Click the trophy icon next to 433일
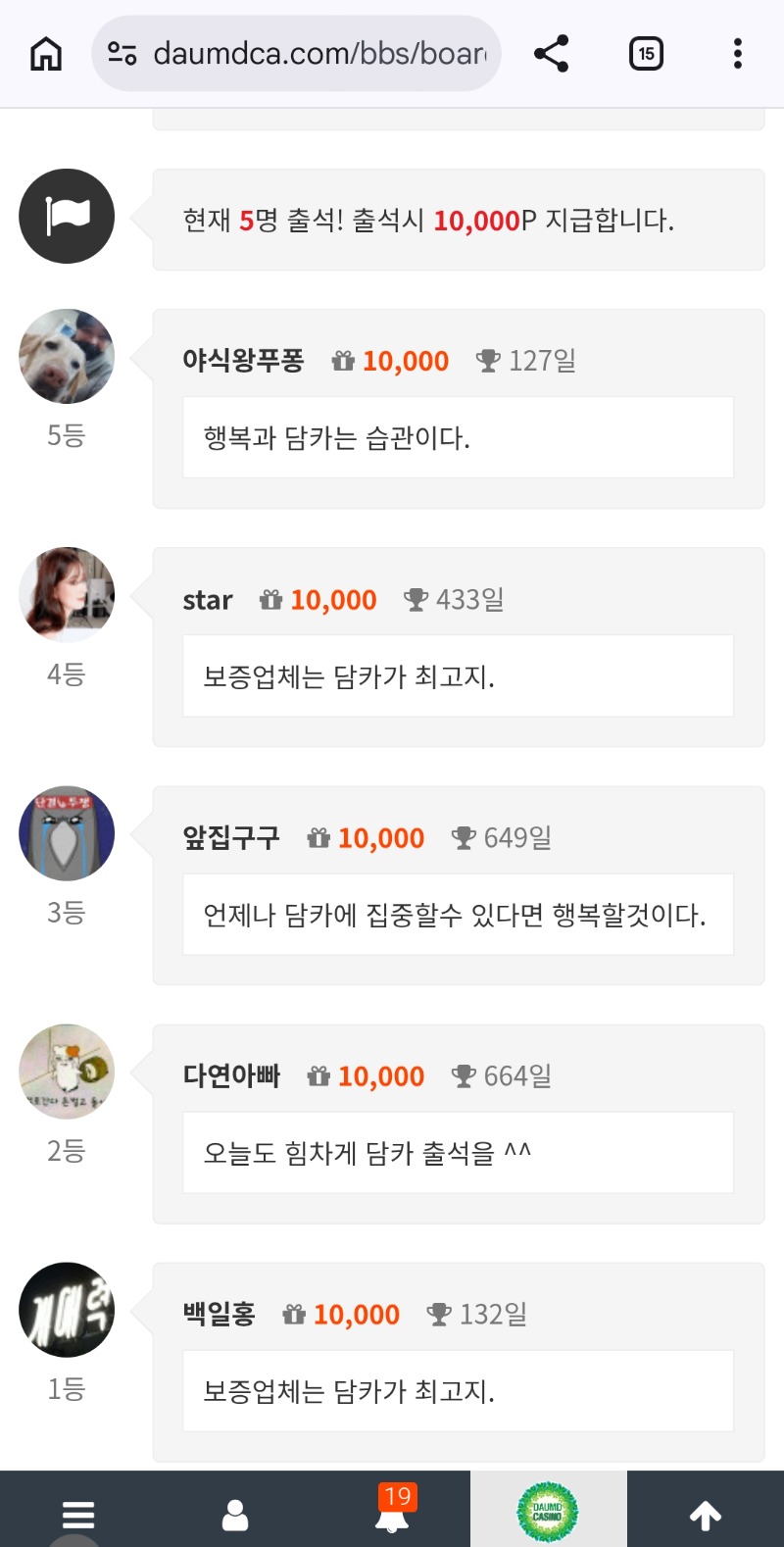784x1547 pixels. 416,599
